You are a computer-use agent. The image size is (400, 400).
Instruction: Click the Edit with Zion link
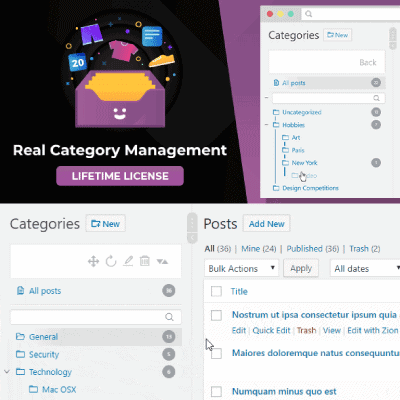pos(373,330)
